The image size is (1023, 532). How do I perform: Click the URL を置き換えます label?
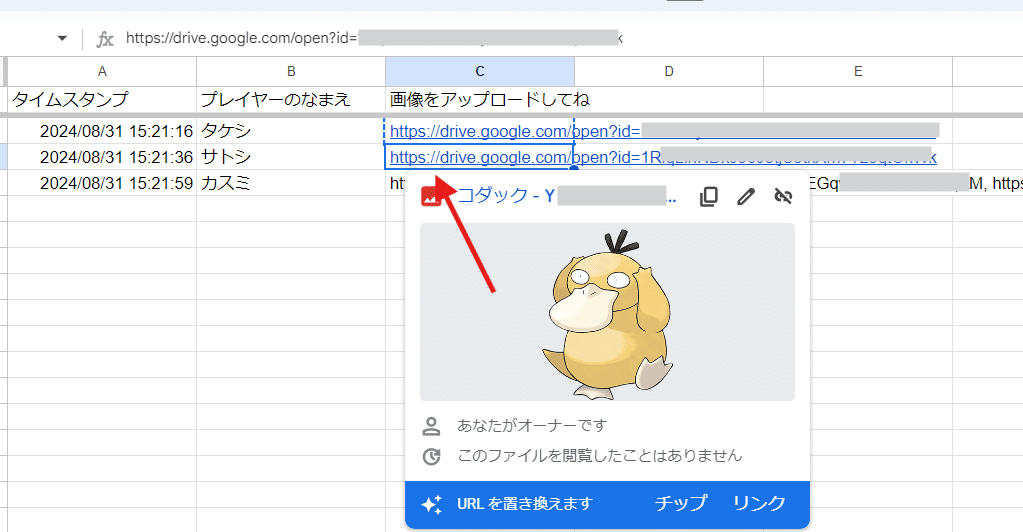coord(525,504)
